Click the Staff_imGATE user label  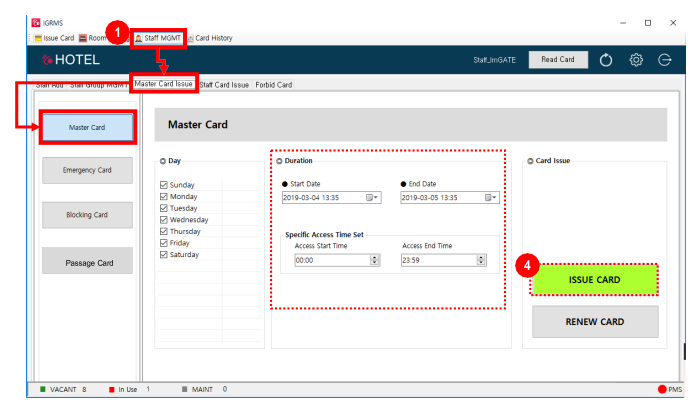494,60
